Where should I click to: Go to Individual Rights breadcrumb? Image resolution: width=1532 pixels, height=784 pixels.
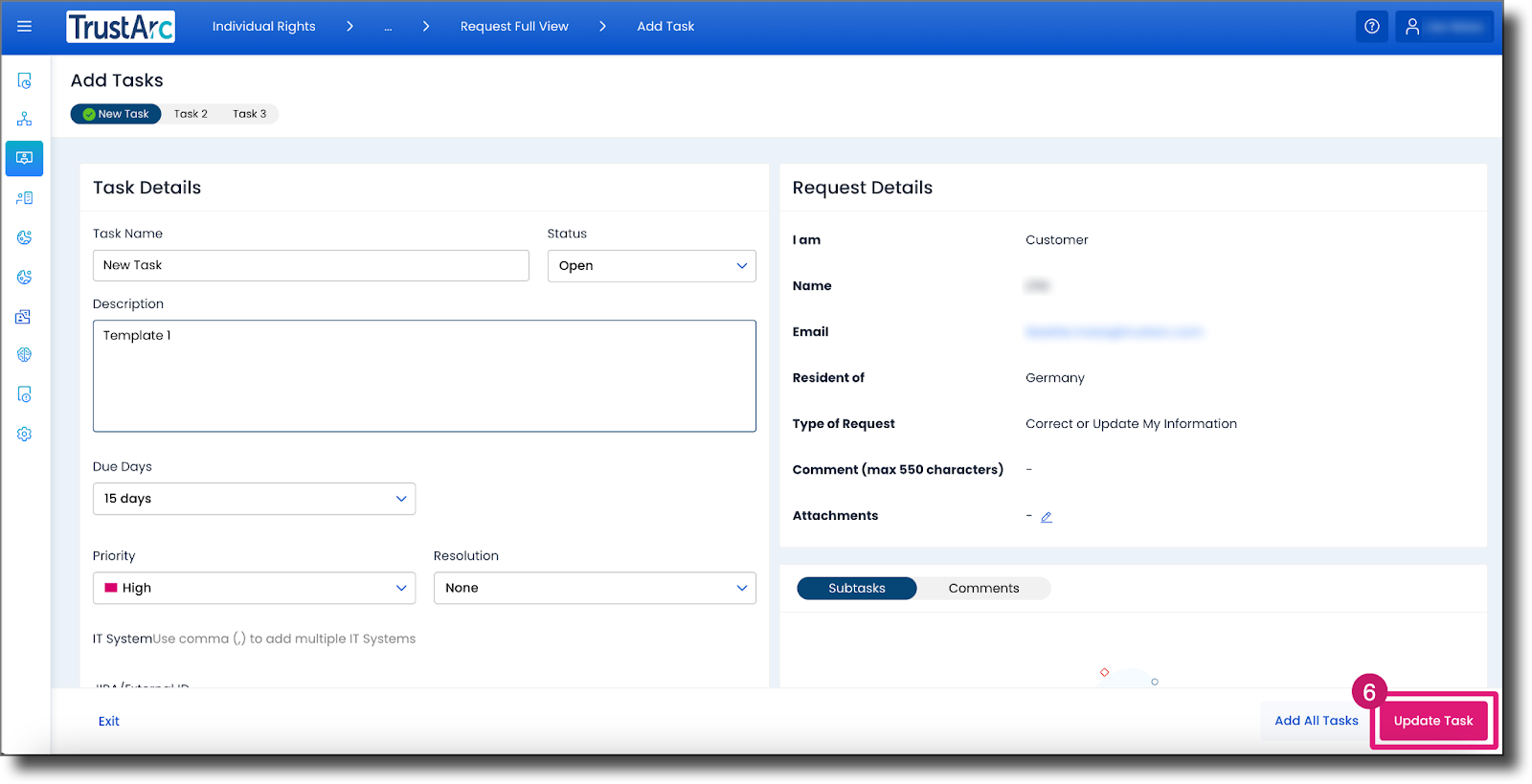264,27
